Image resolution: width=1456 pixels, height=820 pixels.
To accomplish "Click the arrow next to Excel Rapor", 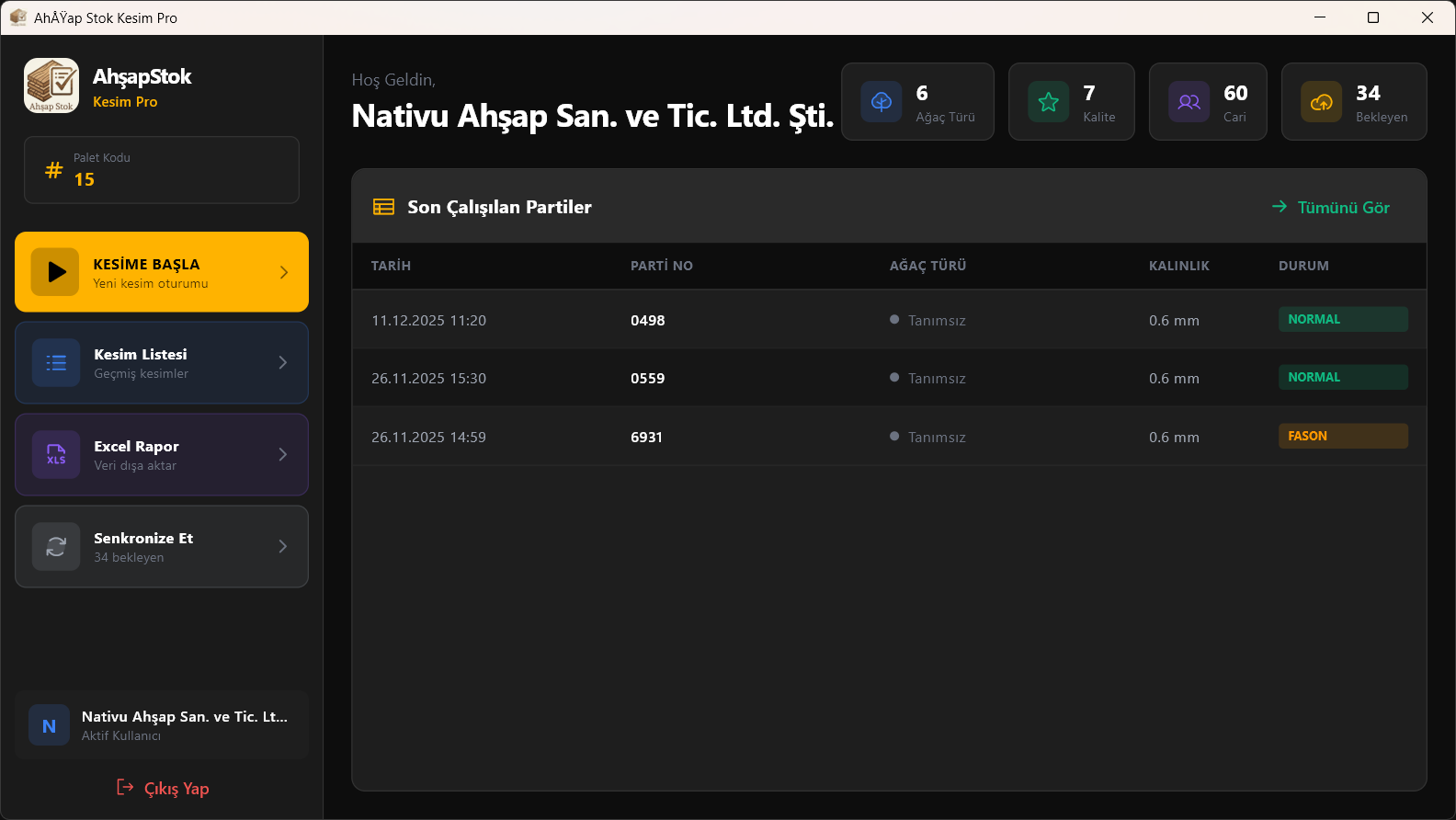I will 283,455.
